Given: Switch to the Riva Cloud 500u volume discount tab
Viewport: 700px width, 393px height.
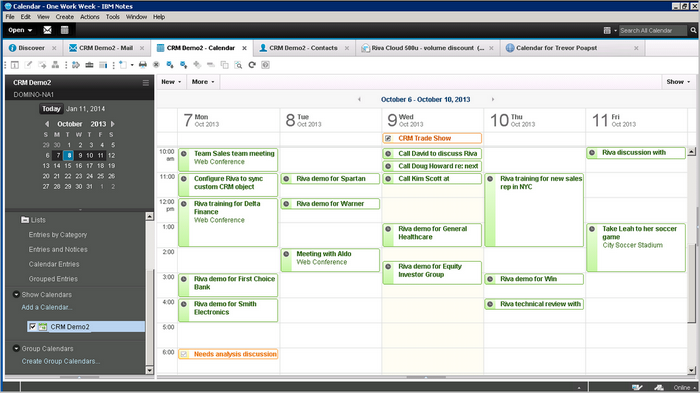Looking at the screenshot, I should tap(427, 48).
